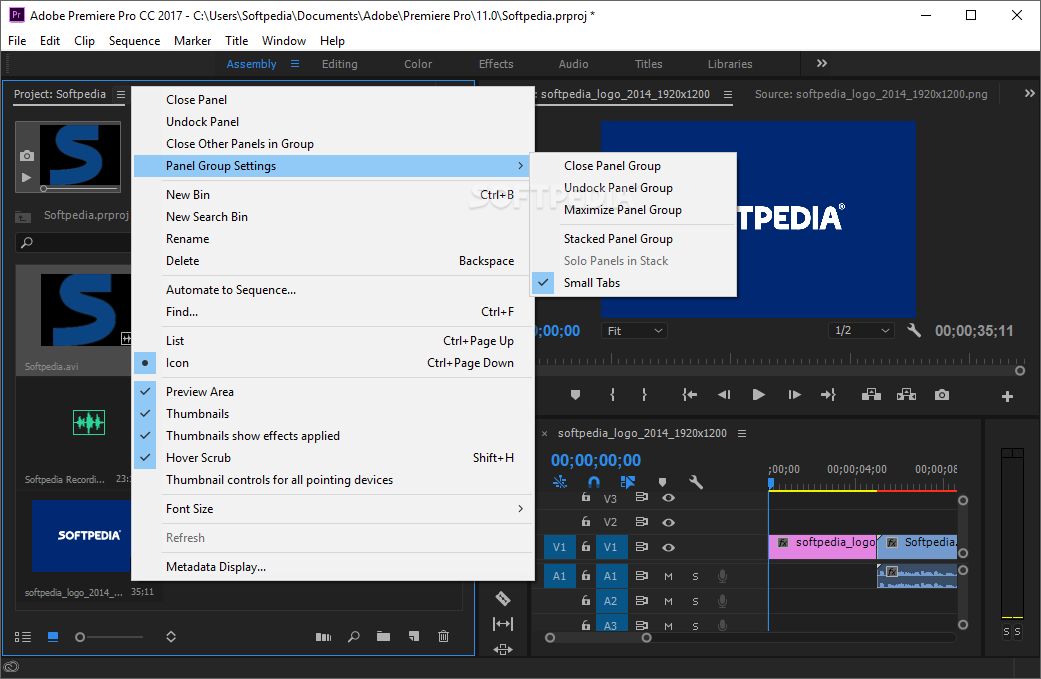
Task: Click the Lift icon in program monitor
Action: [871, 395]
